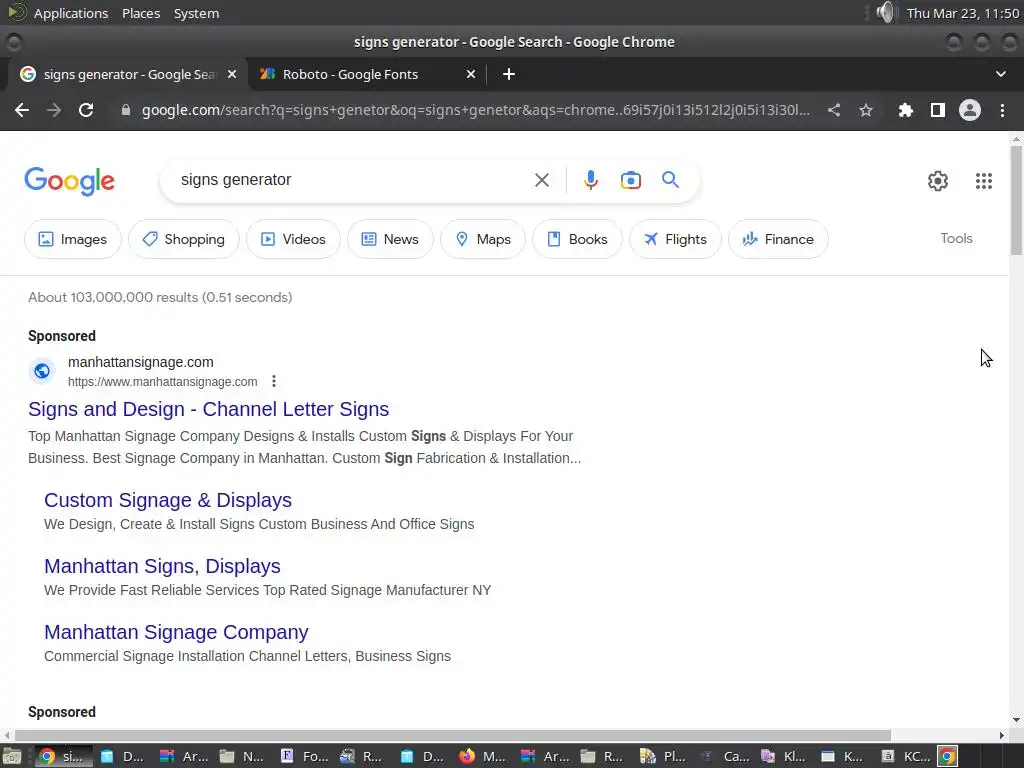Open Google quick settings gear
The image size is (1024, 768).
(x=938, y=181)
